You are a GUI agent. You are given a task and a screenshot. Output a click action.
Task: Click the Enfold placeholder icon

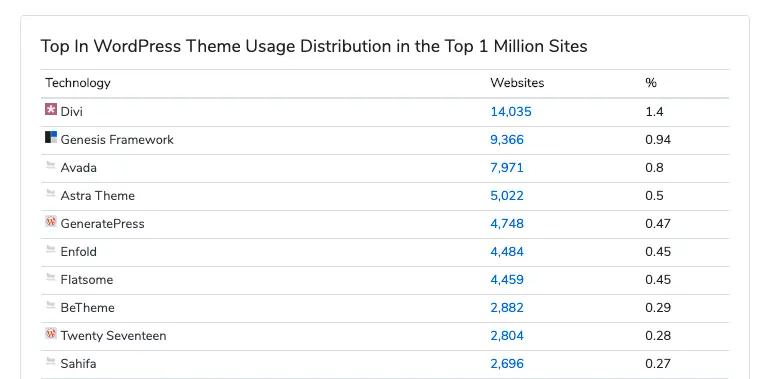pyautogui.click(x=51, y=249)
